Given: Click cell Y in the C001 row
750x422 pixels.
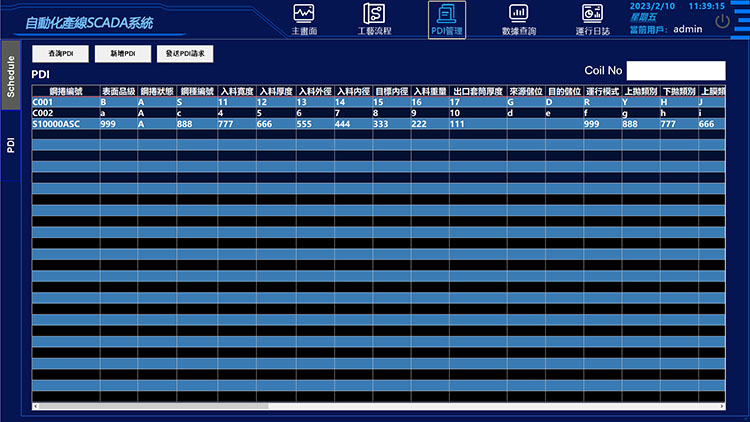Looking at the screenshot, I should [x=641, y=102].
